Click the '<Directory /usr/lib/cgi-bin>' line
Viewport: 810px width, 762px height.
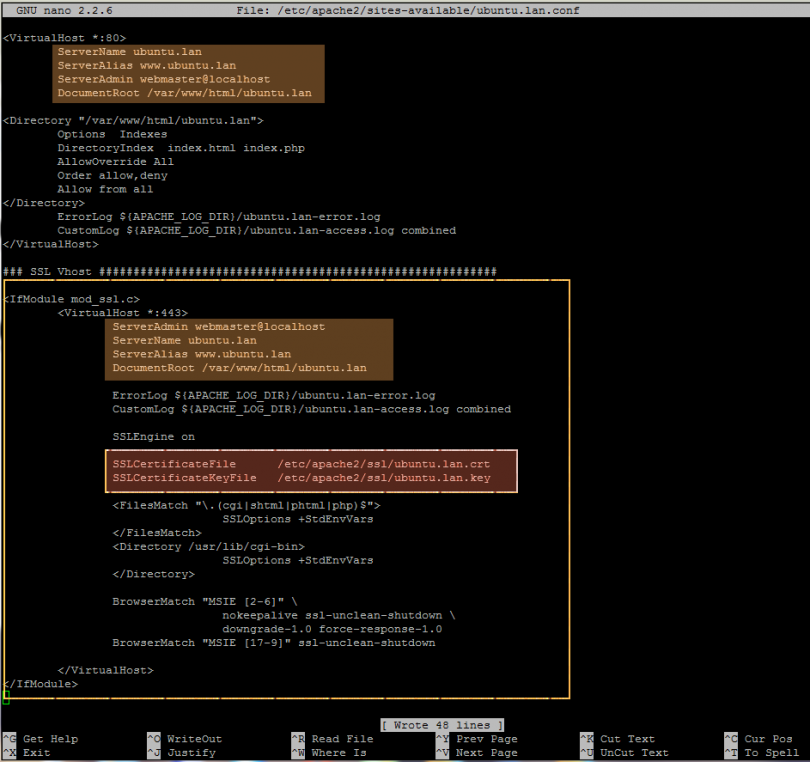click(209, 547)
